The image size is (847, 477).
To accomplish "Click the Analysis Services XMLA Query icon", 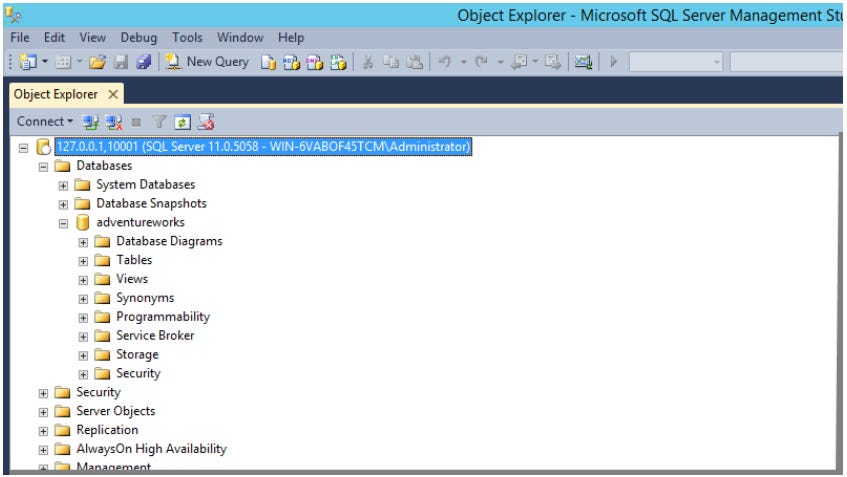I will (x=338, y=63).
